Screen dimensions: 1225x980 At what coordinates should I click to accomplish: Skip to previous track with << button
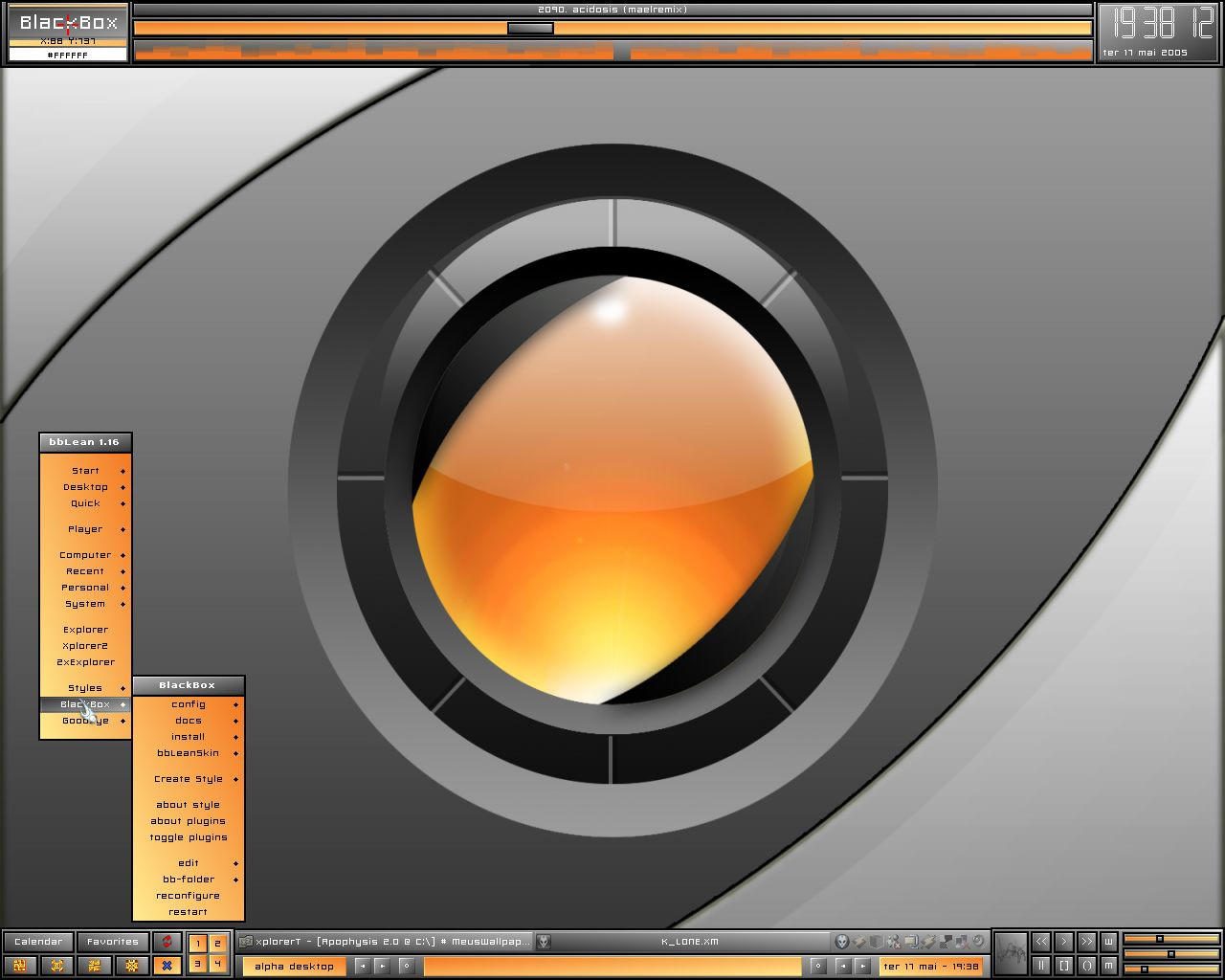coord(1041,942)
